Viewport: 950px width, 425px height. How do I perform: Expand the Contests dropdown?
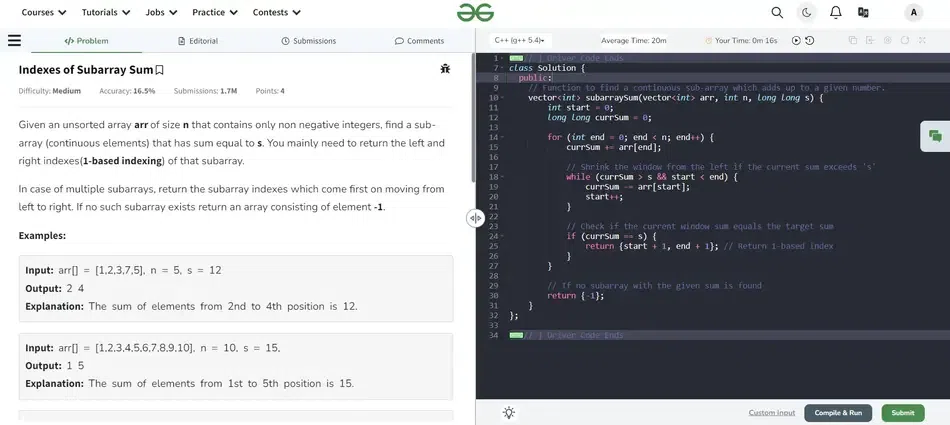click(277, 12)
